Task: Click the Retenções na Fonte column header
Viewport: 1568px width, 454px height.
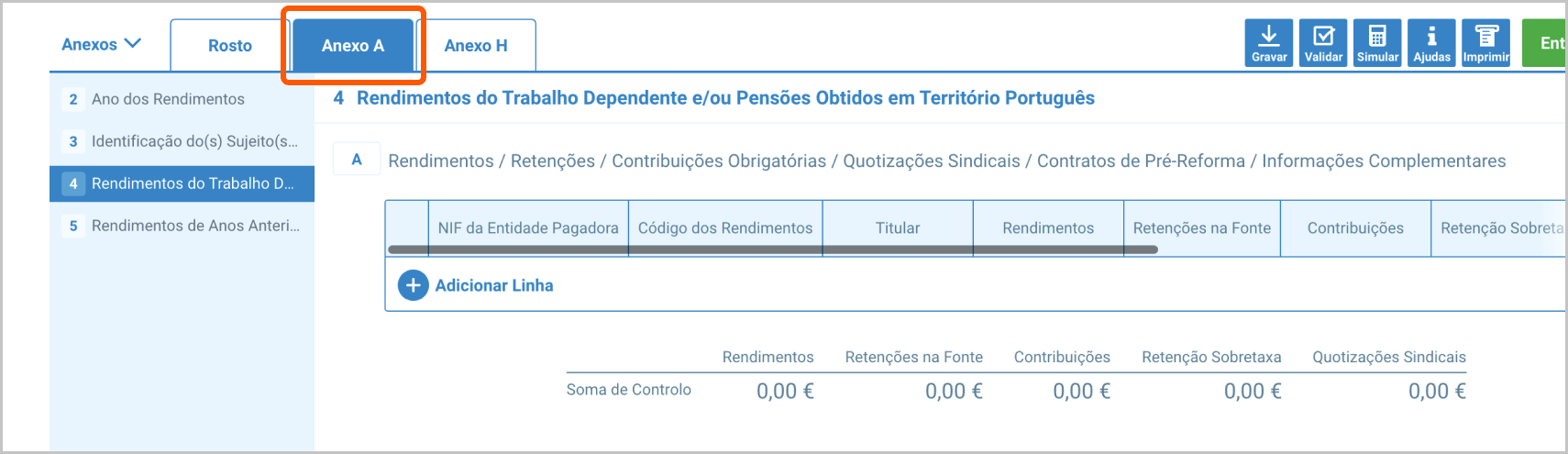Action: 1201,227
